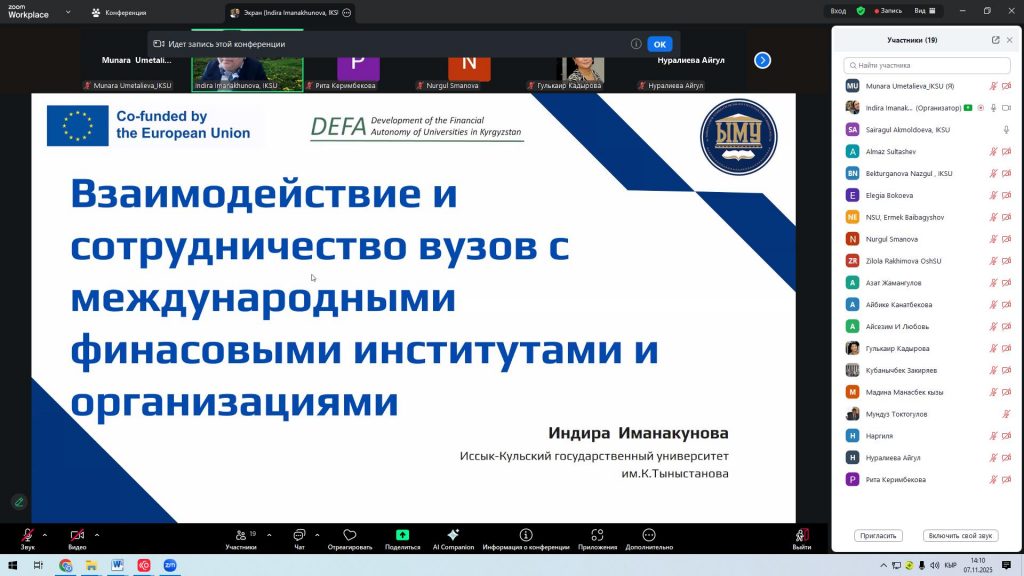Screen dimensions: 1024x576
Task: Pop out the Участники panel
Action: tap(995, 40)
